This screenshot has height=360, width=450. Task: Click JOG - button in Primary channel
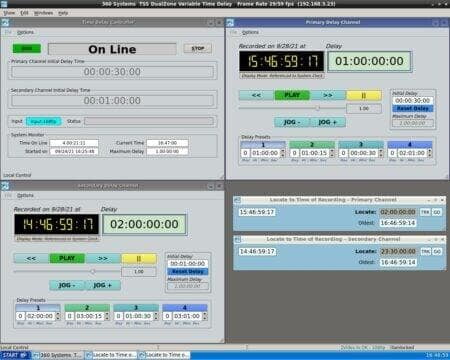(x=292, y=122)
